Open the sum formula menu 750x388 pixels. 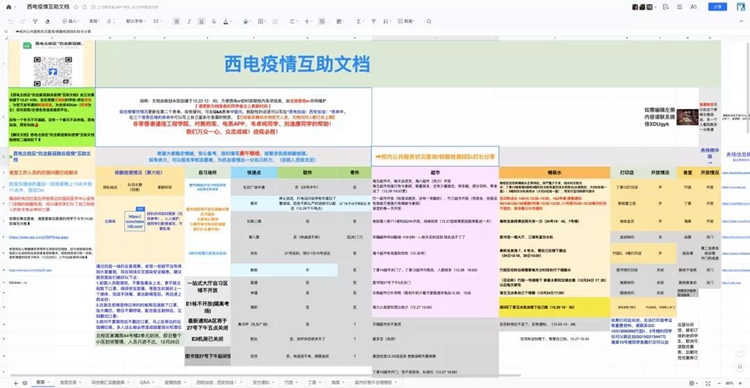pyautogui.click(x=359, y=22)
